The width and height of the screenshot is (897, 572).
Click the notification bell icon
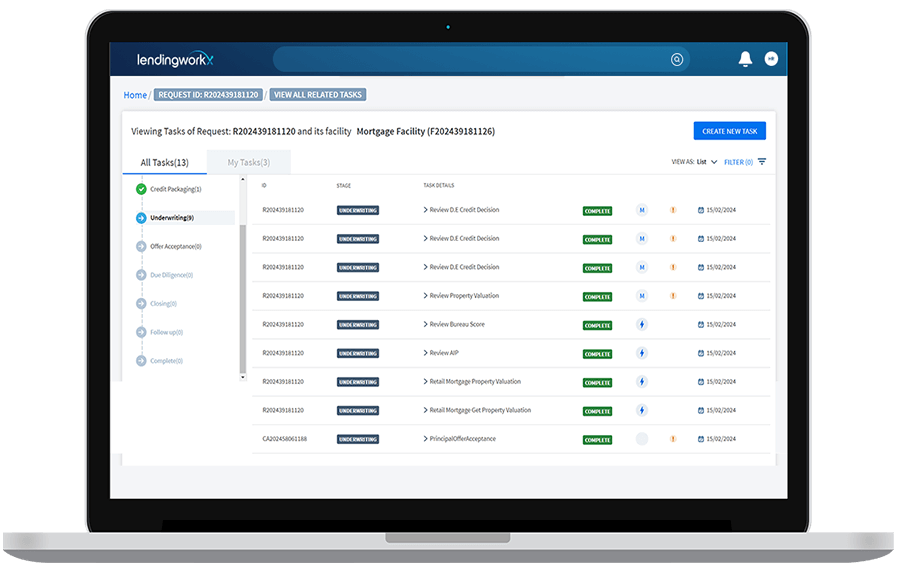[x=745, y=59]
